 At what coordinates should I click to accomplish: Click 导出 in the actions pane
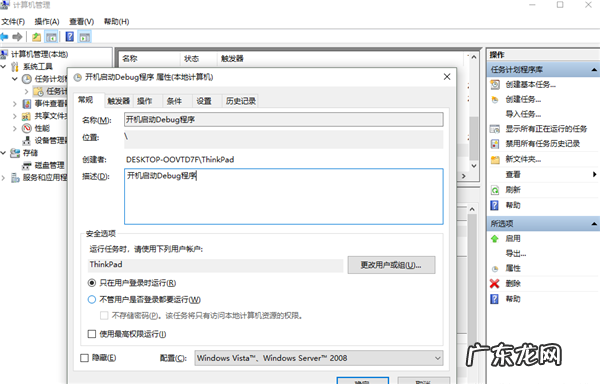click(515, 253)
